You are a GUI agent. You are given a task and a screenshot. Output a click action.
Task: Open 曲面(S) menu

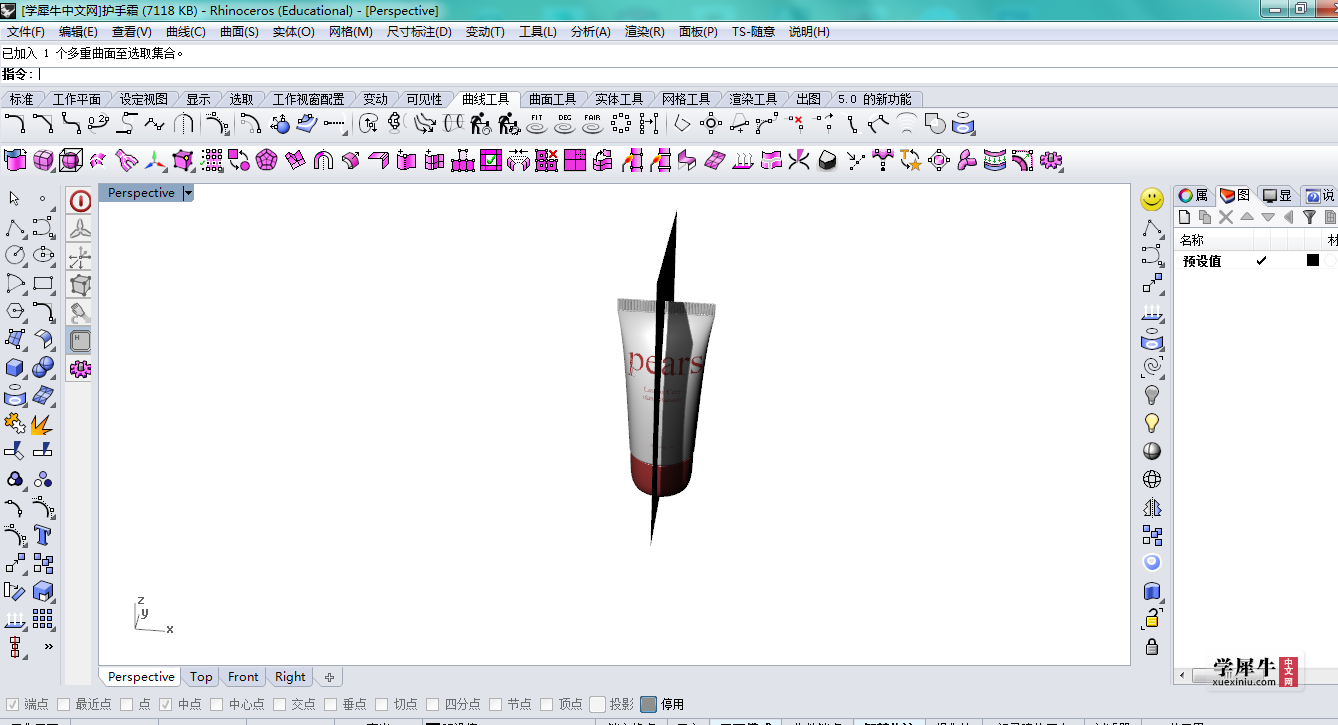[239, 32]
